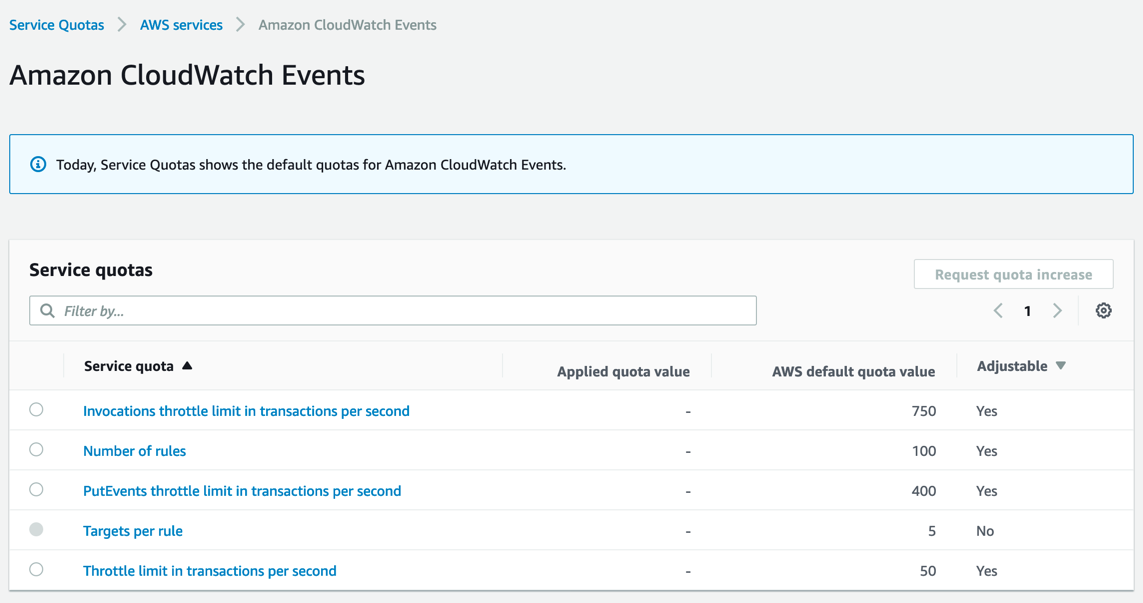1143x603 pixels.
Task: Open AWS services breadcrumb link
Action: pos(182,25)
